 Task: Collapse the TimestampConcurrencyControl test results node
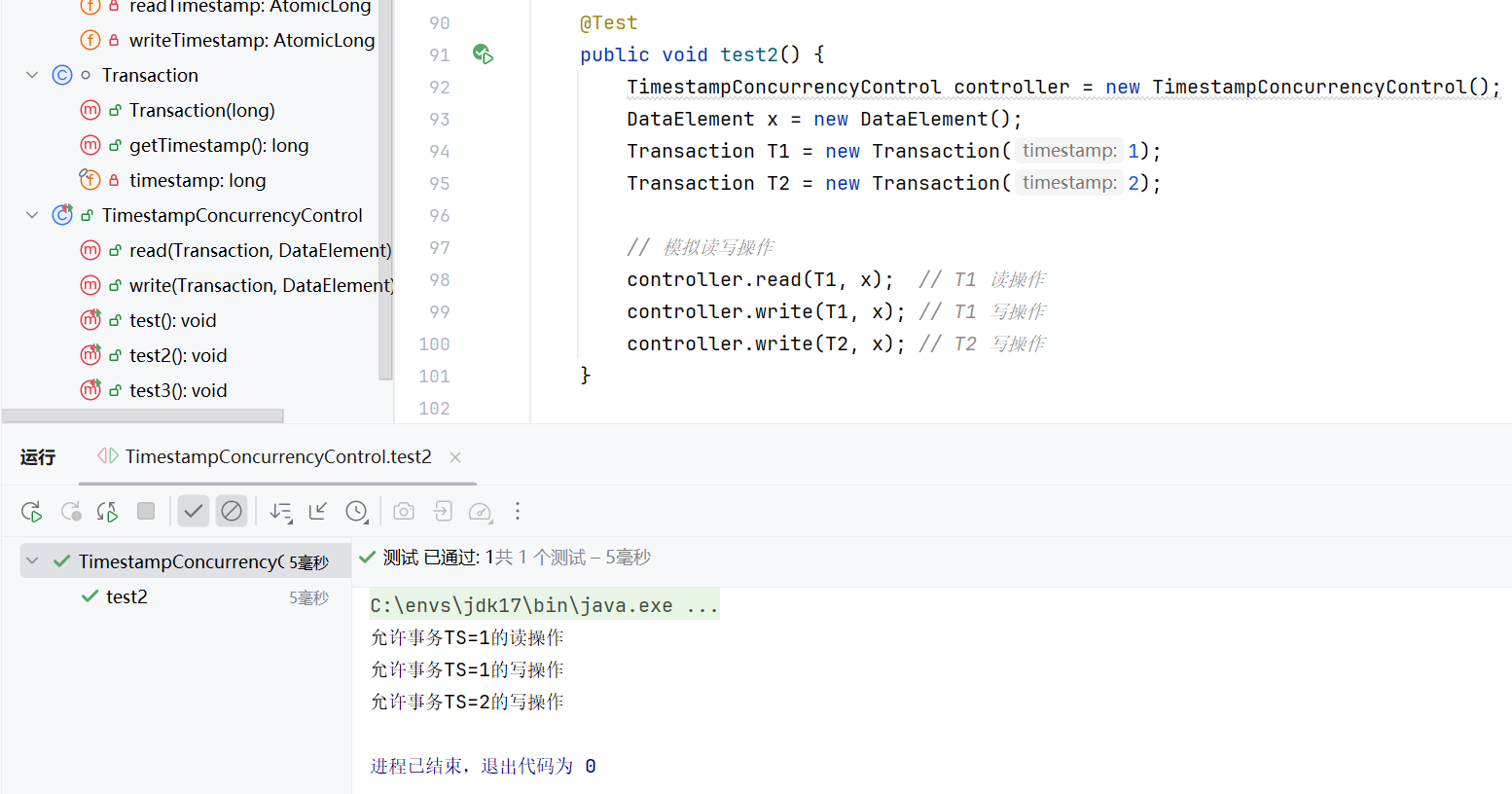(32, 561)
